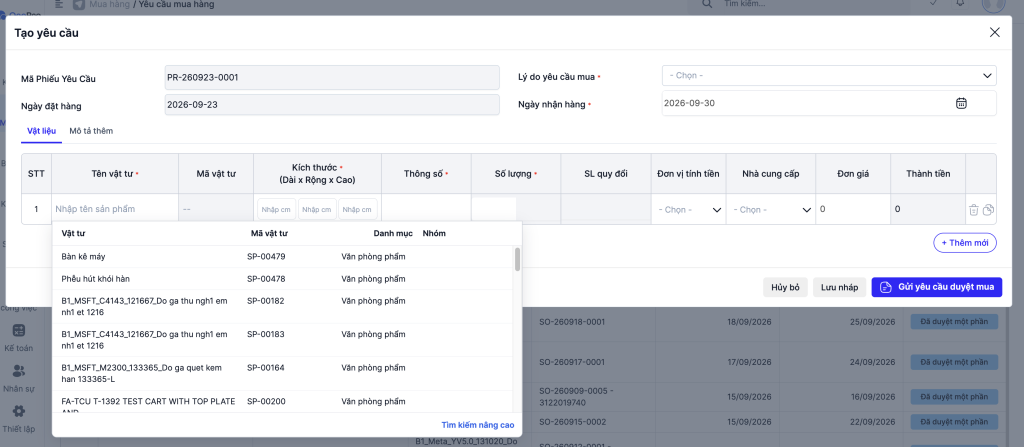This screenshot has height=447, width=1024.
Task: Click the Tìm kiếm search box
Action: [800, 5]
